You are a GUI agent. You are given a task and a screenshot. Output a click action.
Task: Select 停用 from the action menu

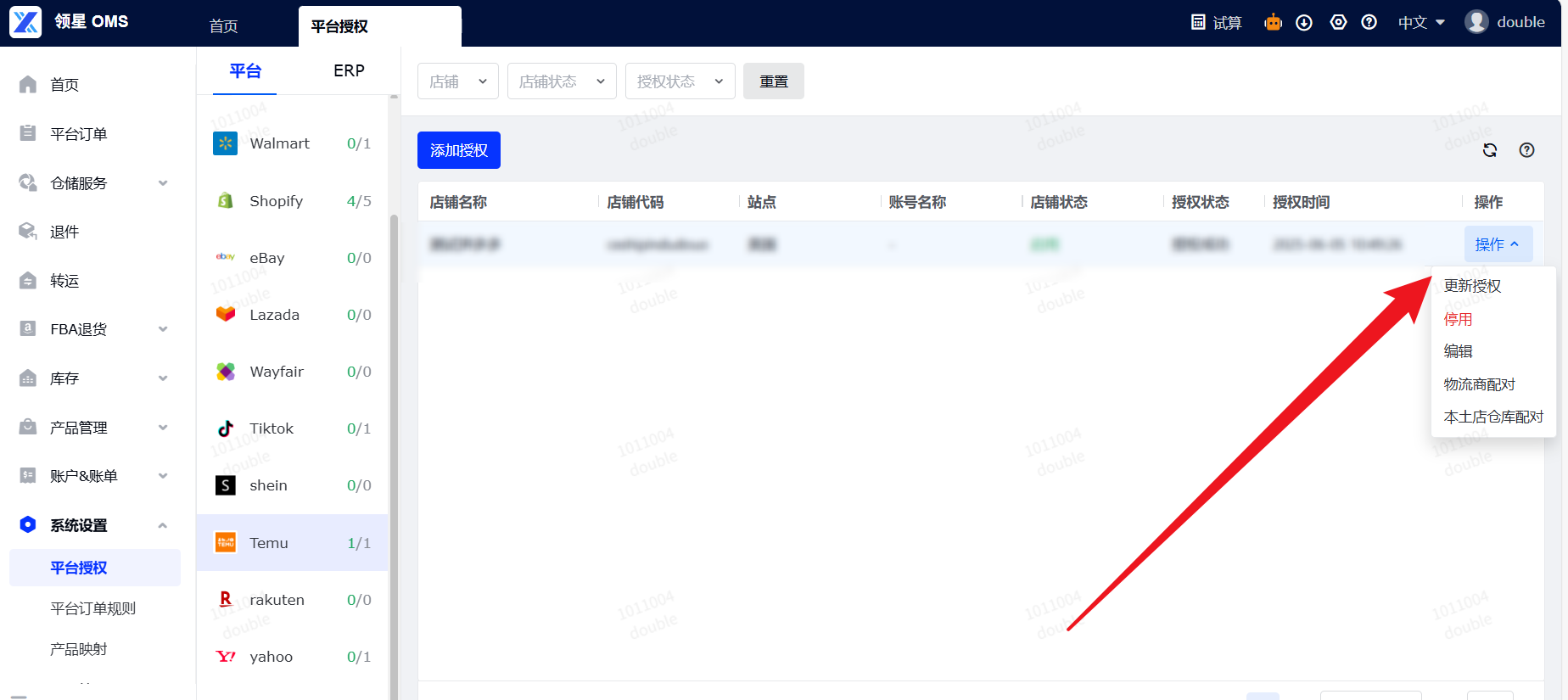[x=1458, y=319]
